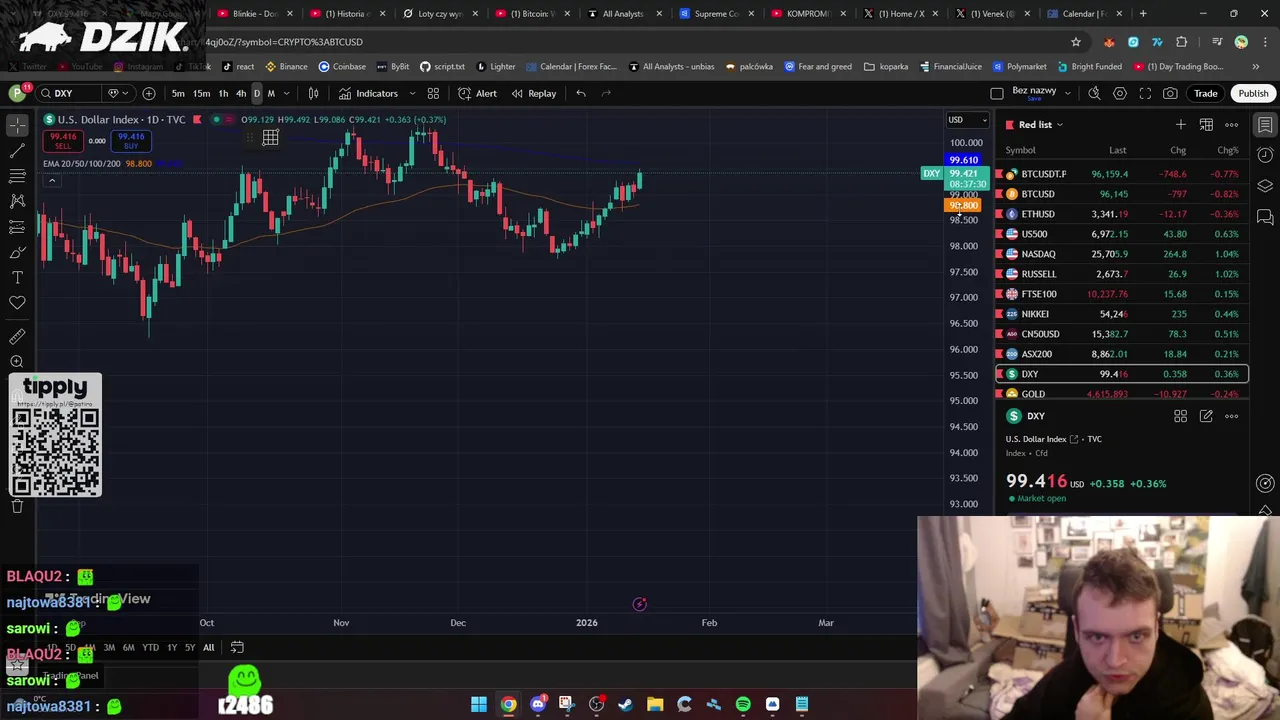Open the emoji icons tool

pyautogui.click(x=17, y=303)
